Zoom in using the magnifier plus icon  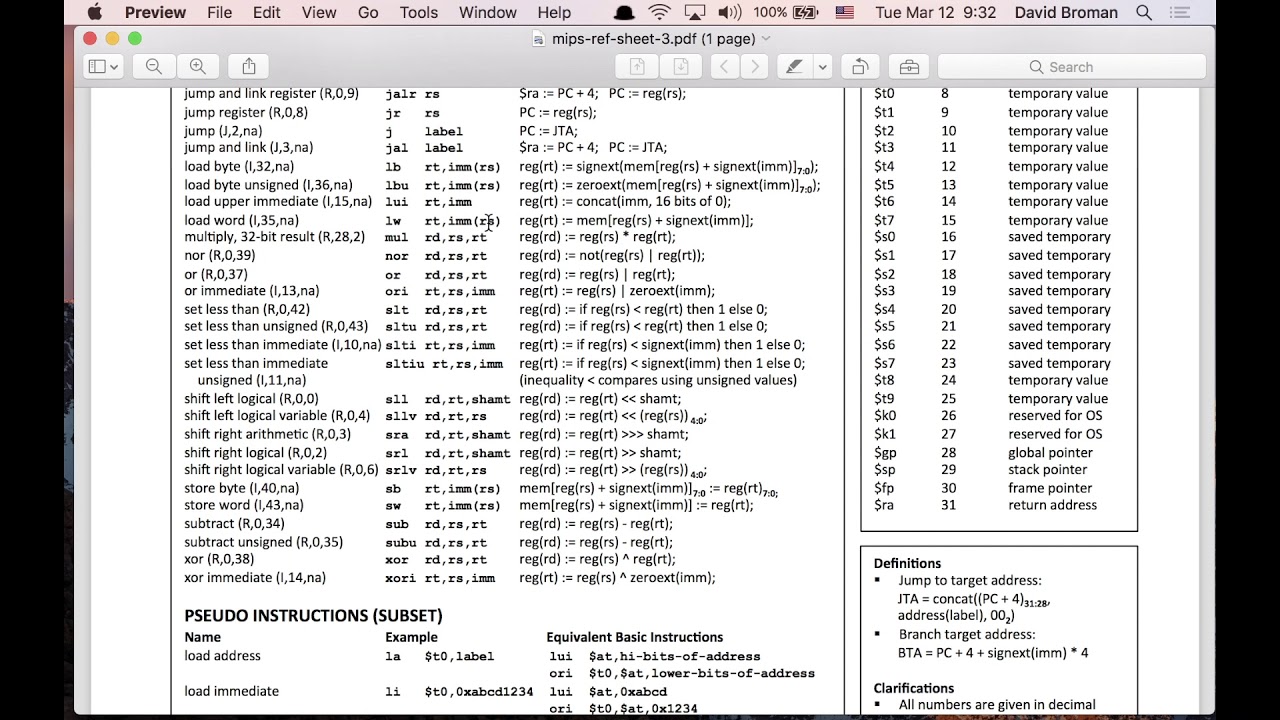(198, 67)
